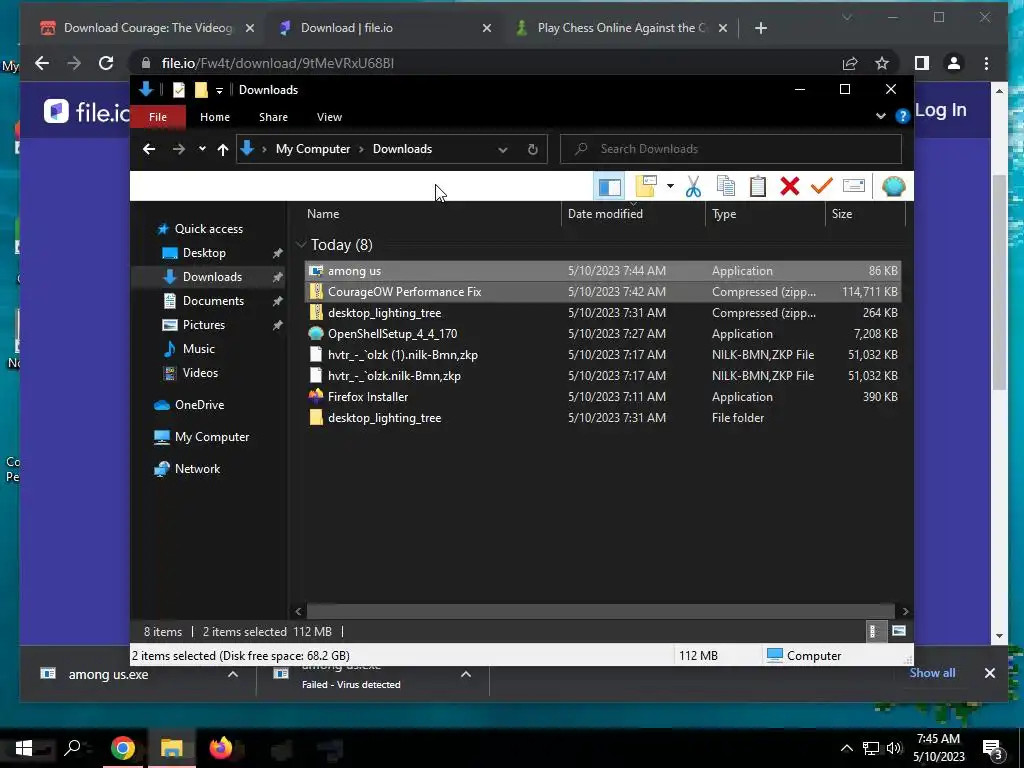Switch to large icons view button

coord(899,631)
